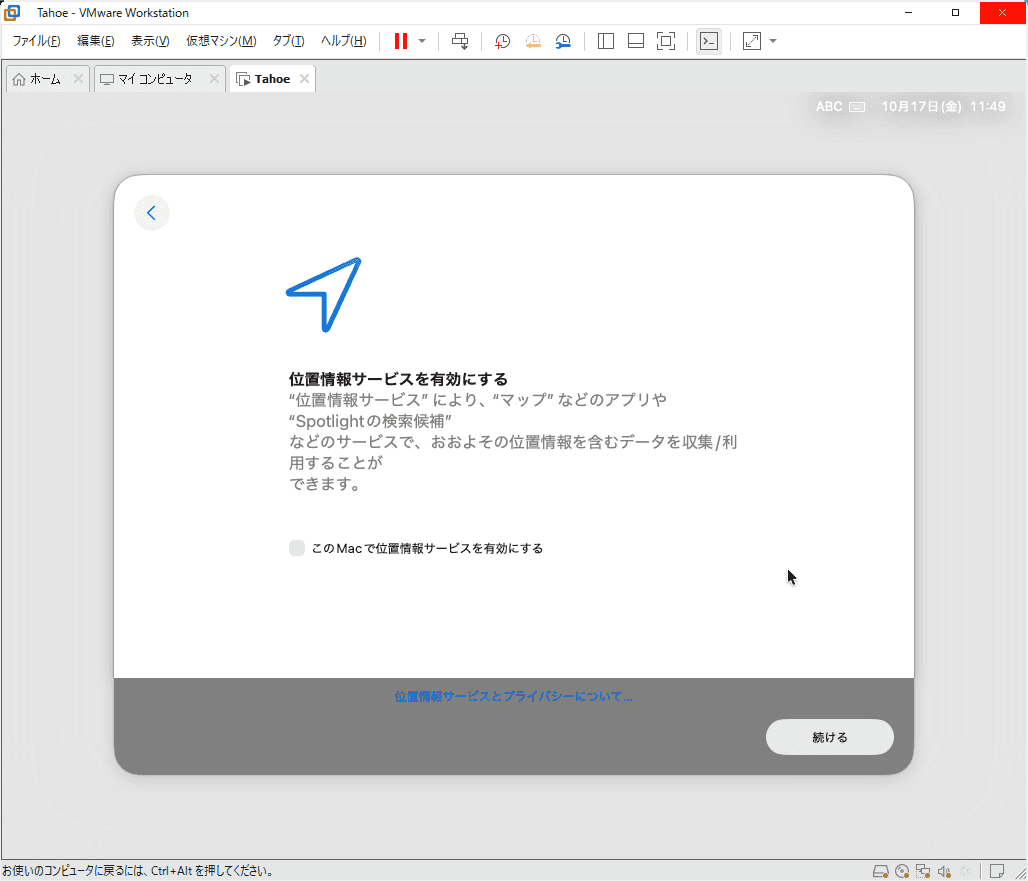Go back with the chevron button
This screenshot has width=1028, height=881.
point(152,213)
